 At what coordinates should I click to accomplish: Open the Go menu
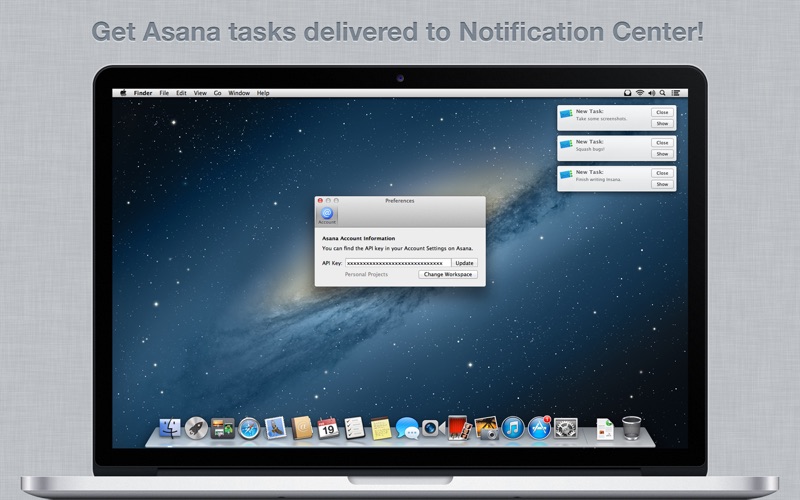pyautogui.click(x=217, y=93)
